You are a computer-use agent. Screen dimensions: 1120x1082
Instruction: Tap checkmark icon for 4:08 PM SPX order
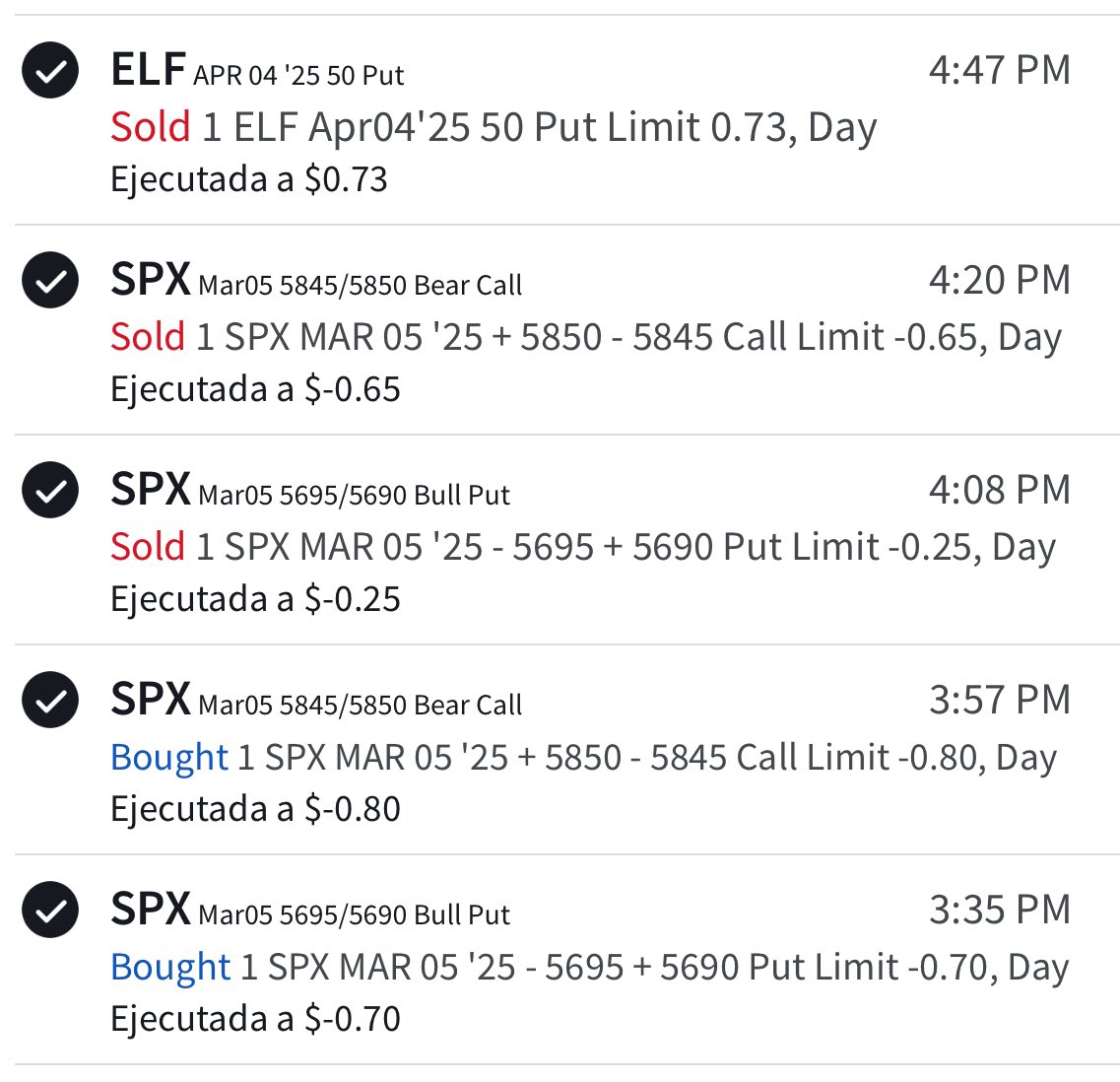coord(50,490)
